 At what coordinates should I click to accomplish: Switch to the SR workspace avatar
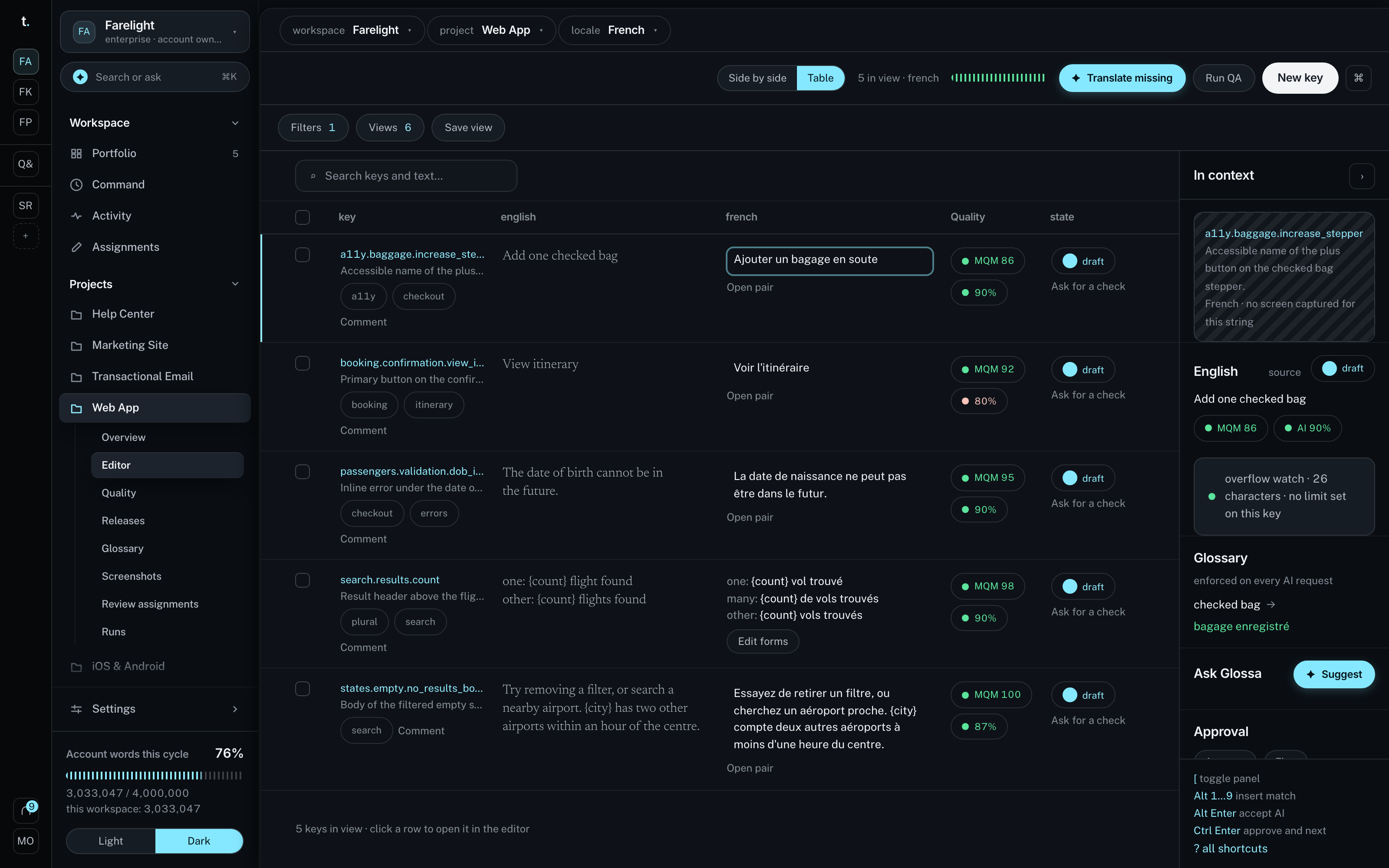point(26,206)
